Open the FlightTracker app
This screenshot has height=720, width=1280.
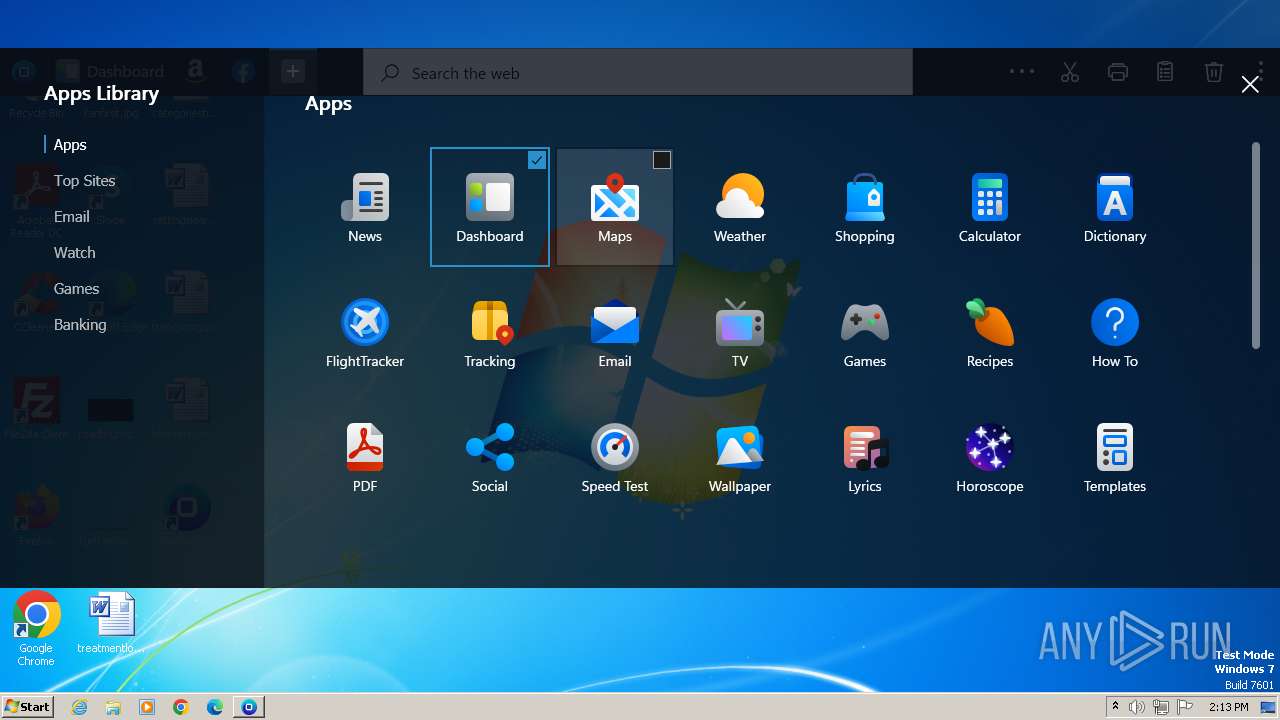coord(365,333)
